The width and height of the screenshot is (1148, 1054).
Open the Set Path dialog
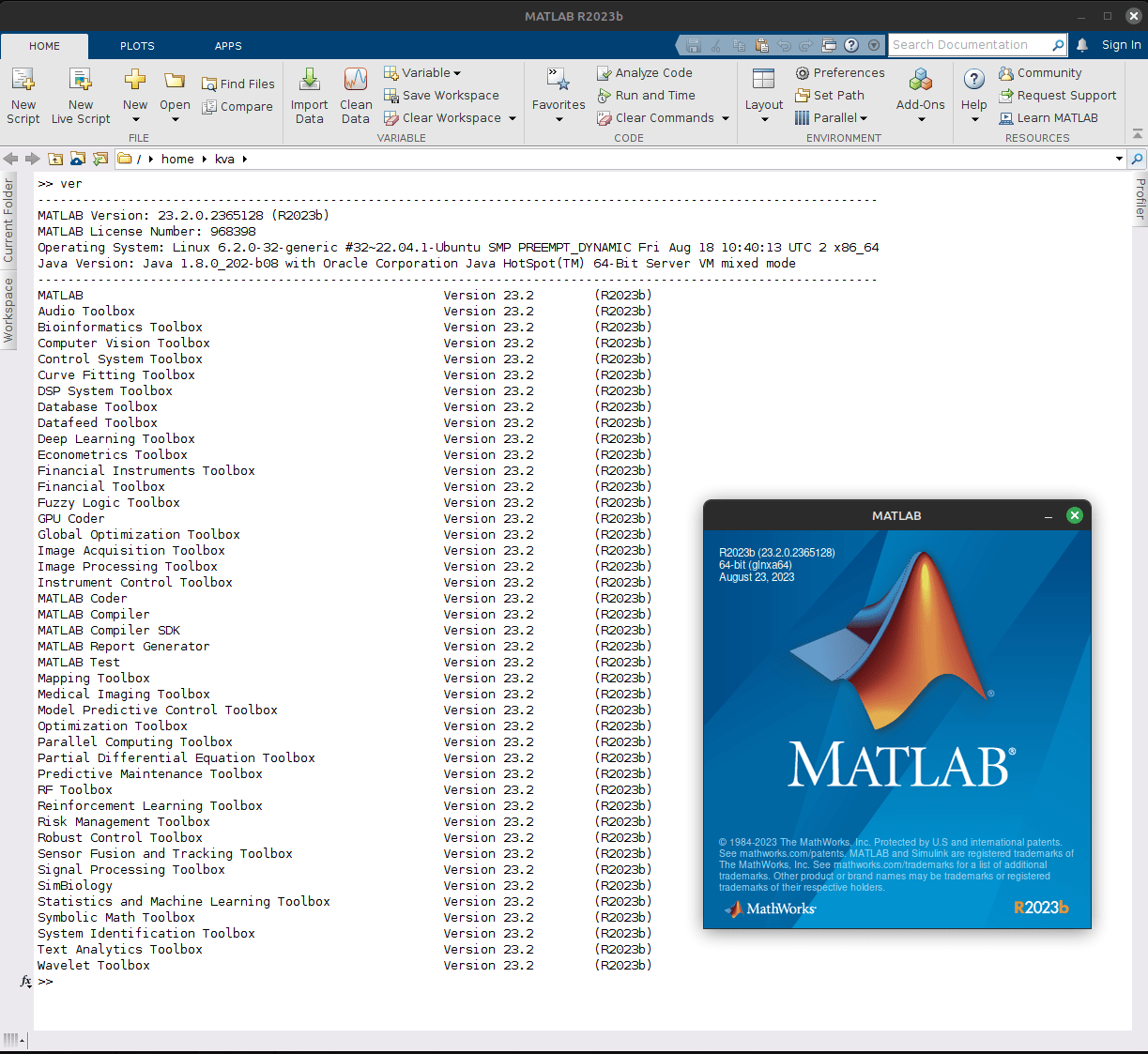(x=830, y=95)
